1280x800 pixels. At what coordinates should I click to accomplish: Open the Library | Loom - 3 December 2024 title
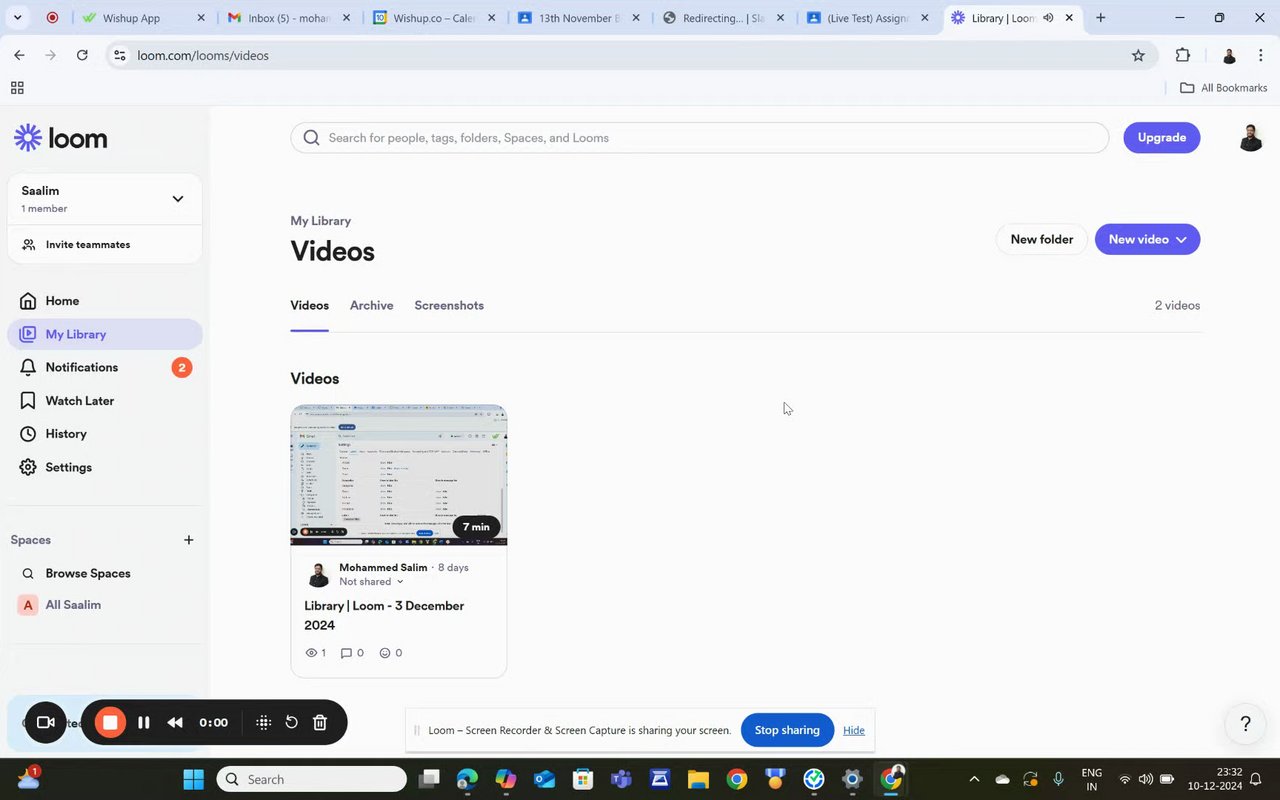pyautogui.click(x=384, y=615)
